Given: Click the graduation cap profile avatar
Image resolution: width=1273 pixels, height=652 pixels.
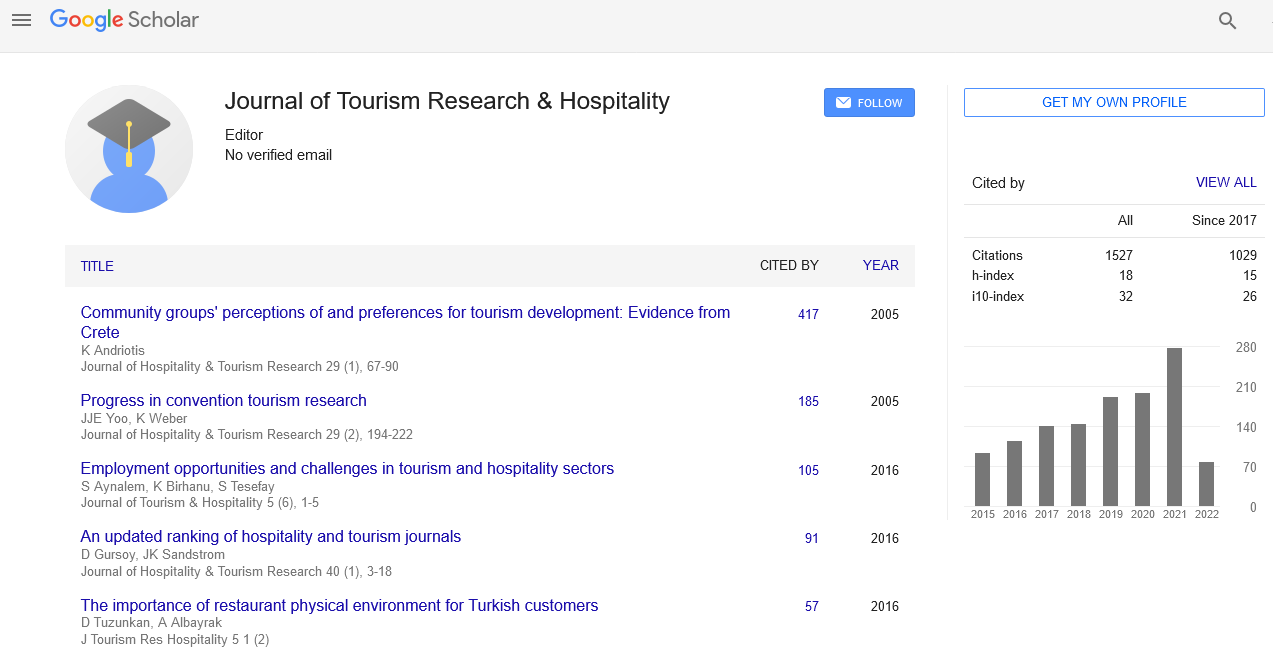Looking at the screenshot, I should (129, 149).
